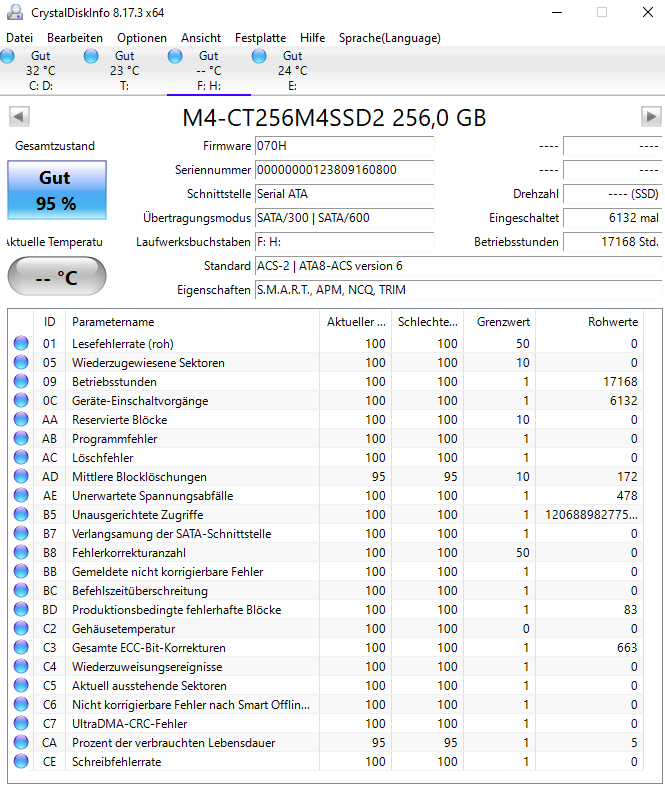Click the Betriebsstunden field 17168 Std.

coord(612,242)
